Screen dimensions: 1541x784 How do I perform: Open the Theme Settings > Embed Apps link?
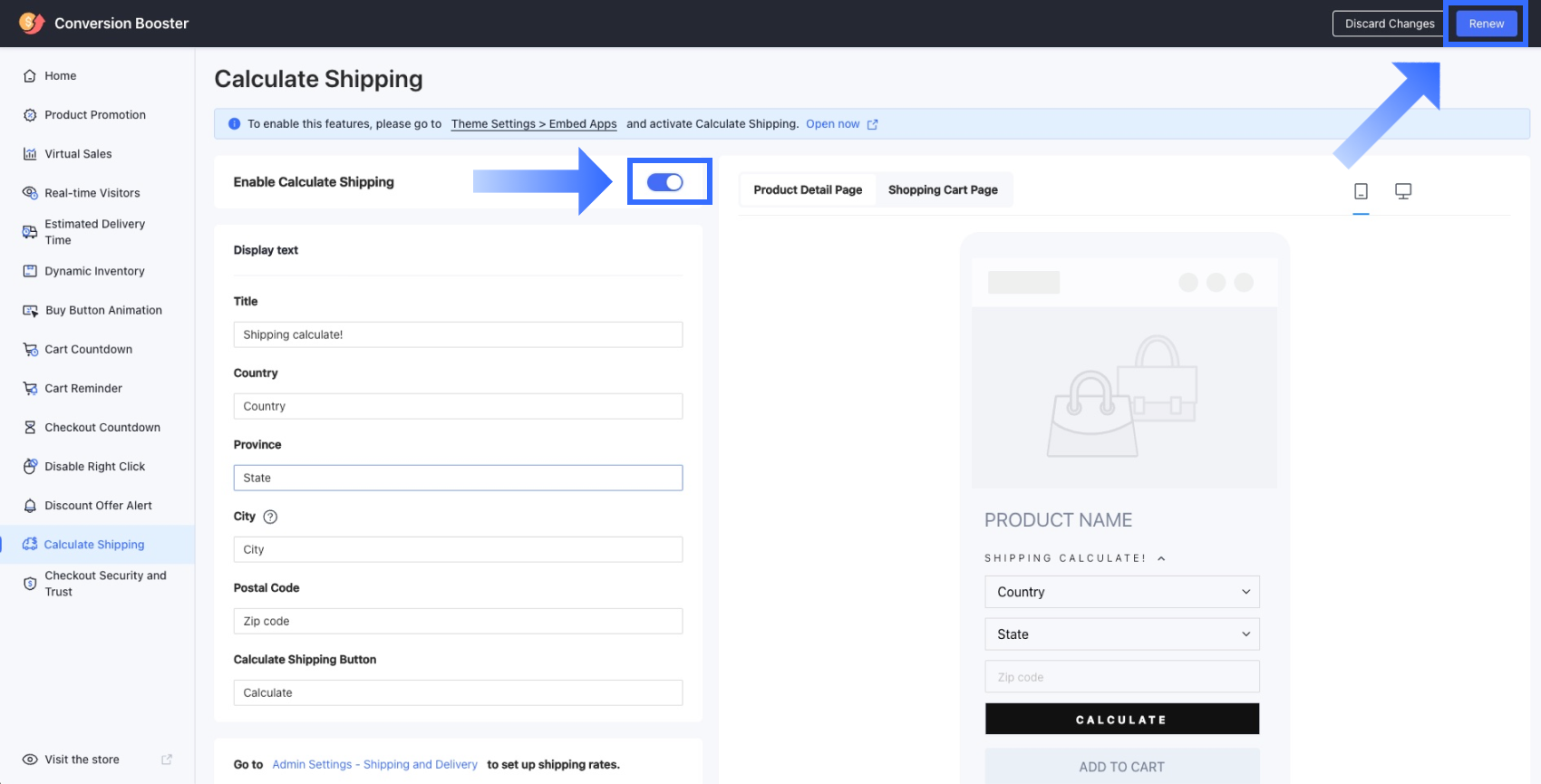[534, 124]
